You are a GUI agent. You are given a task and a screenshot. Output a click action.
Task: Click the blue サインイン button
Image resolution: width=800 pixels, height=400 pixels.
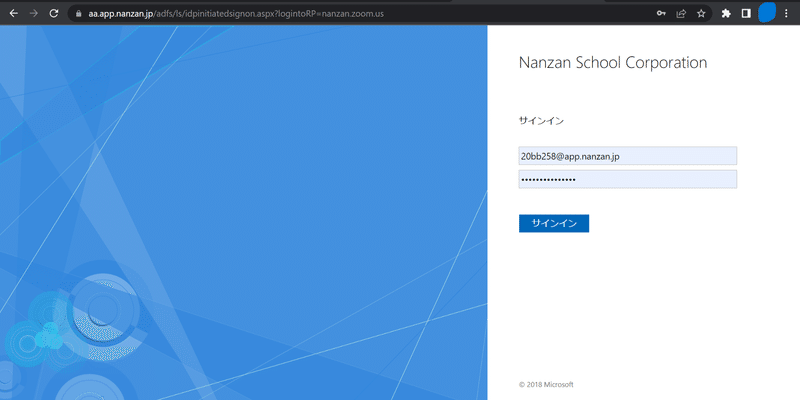click(x=554, y=223)
